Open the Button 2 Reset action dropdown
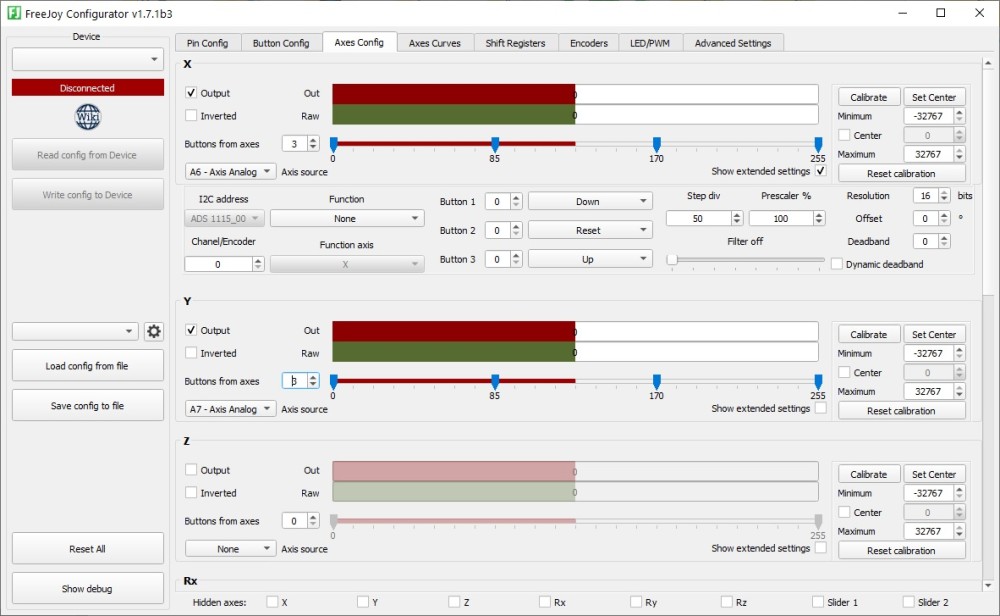Viewport: 1000px width, 616px height. coord(589,230)
